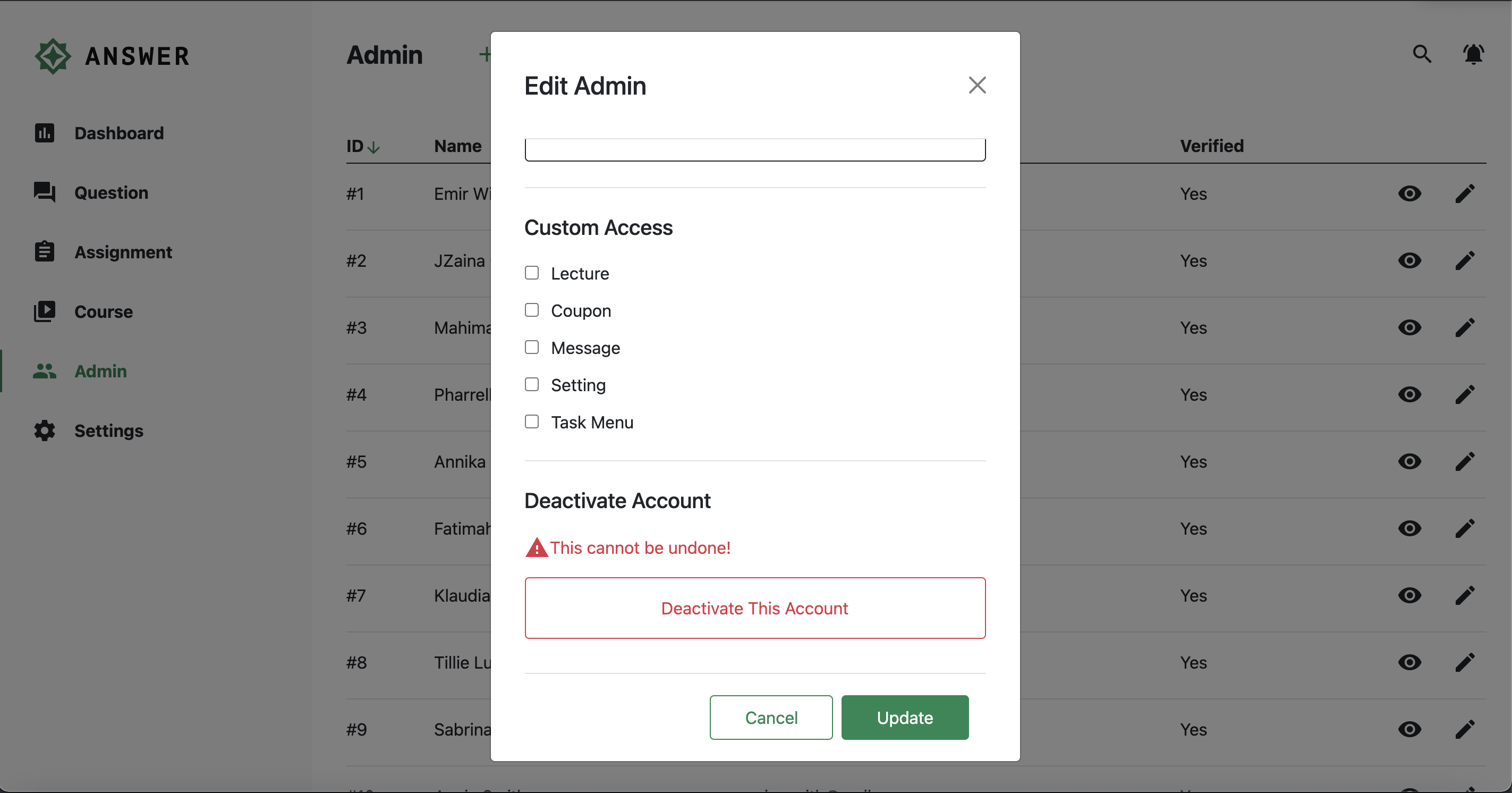Select the Question sidebar icon

(x=45, y=193)
